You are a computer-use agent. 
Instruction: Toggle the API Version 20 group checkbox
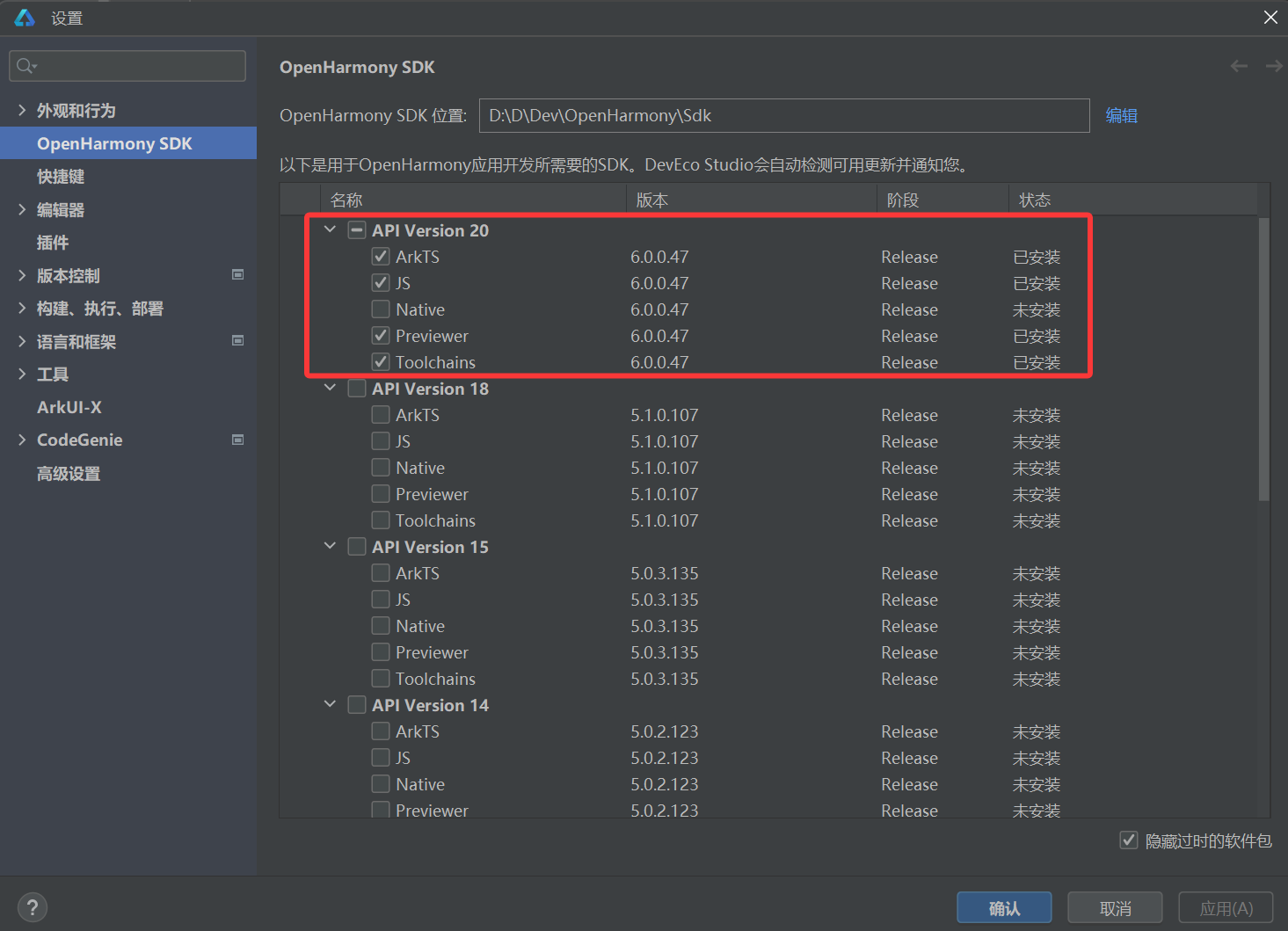pyautogui.click(x=357, y=230)
